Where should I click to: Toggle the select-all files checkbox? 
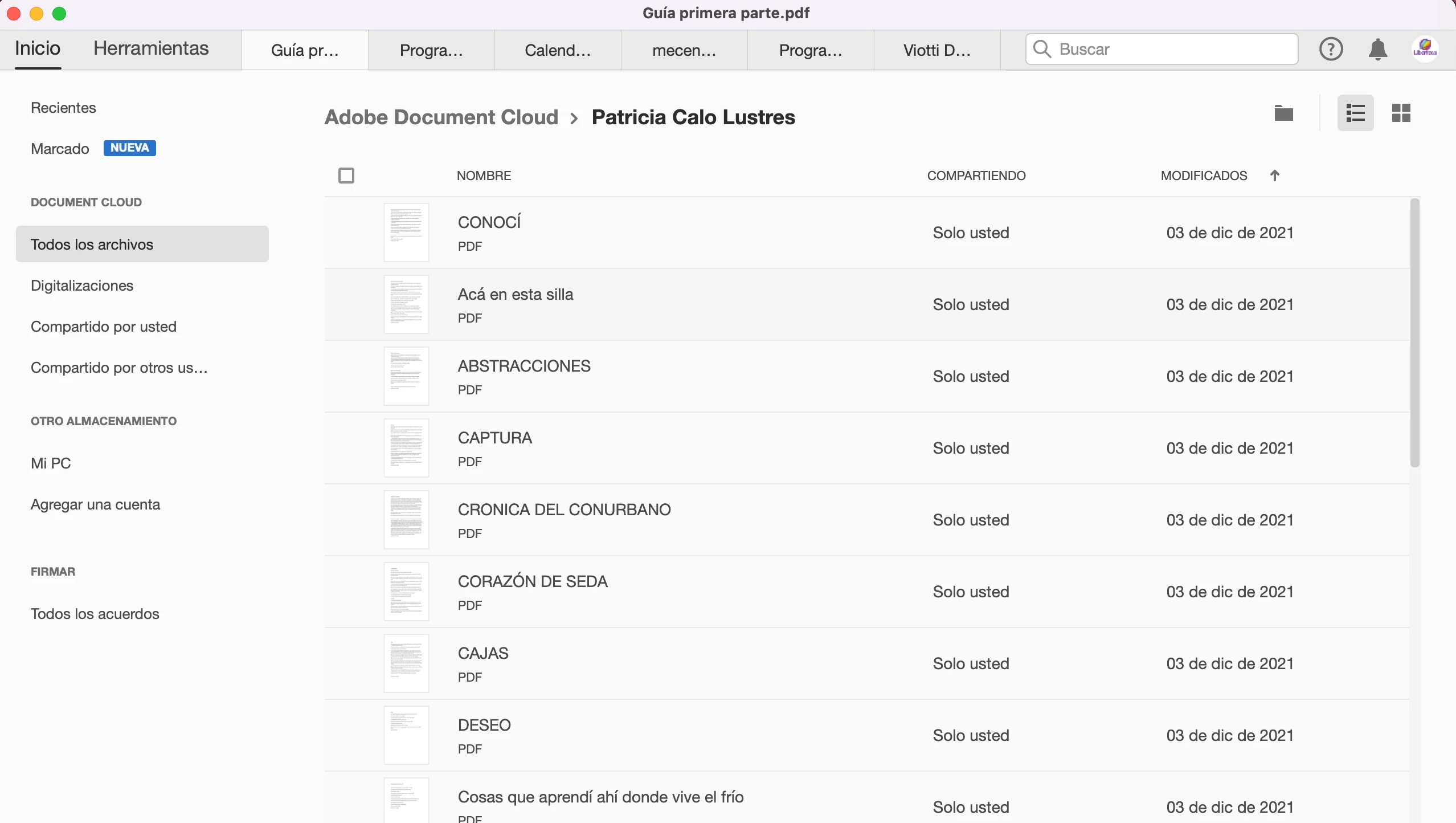click(346, 176)
